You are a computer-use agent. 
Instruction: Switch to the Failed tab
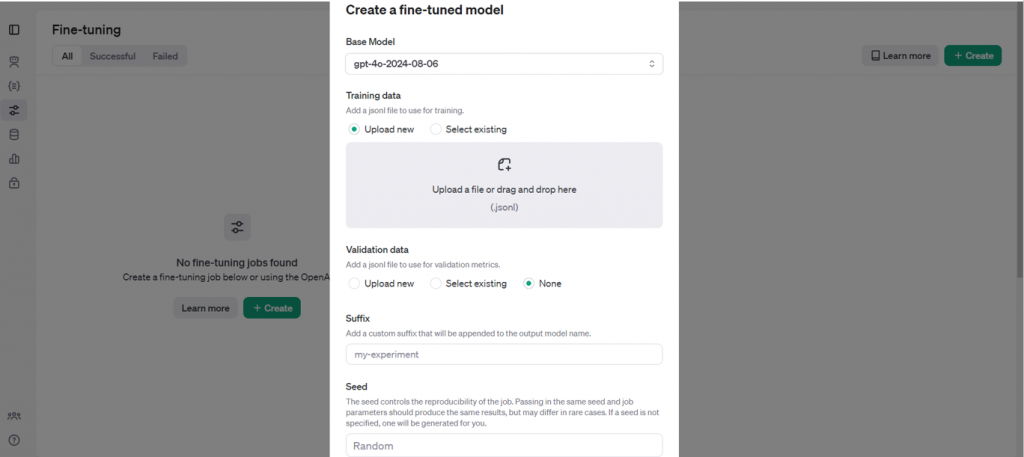coord(165,56)
